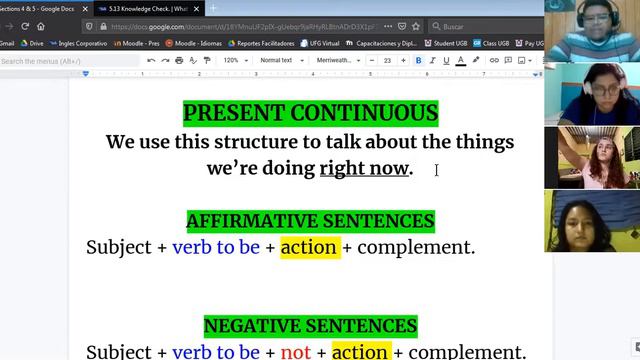Click the Buscar search field
The width and height of the screenshot is (640, 360).
[488, 27]
